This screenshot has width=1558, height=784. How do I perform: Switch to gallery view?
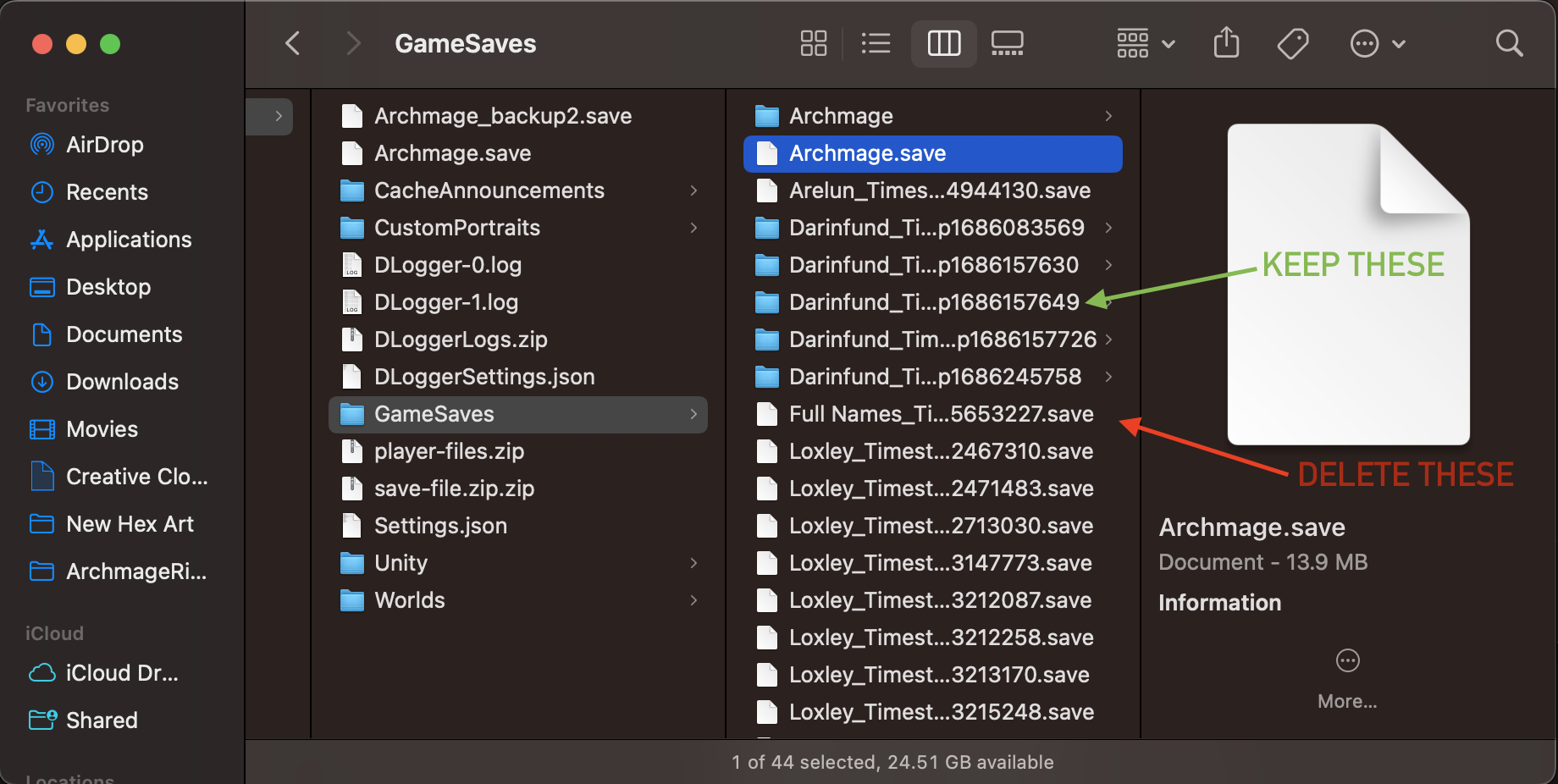point(1007,43)
